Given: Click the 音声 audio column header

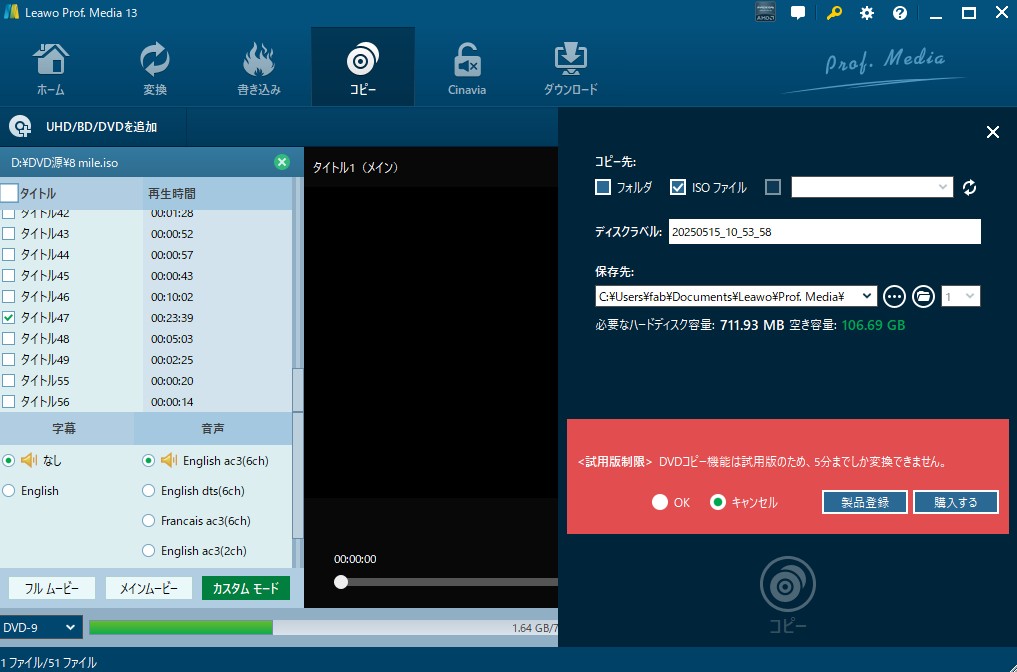Looking at the screenshot, I should tap(213, 429).
